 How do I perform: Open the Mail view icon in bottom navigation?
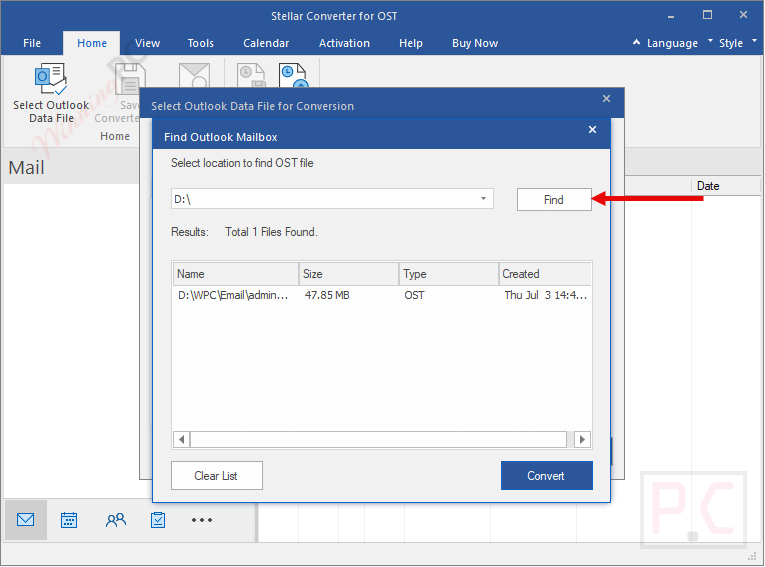25,520
